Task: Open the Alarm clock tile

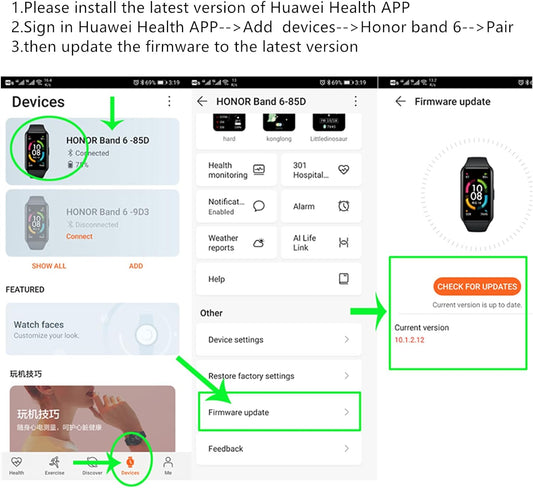Action: (x=321, y=206)
